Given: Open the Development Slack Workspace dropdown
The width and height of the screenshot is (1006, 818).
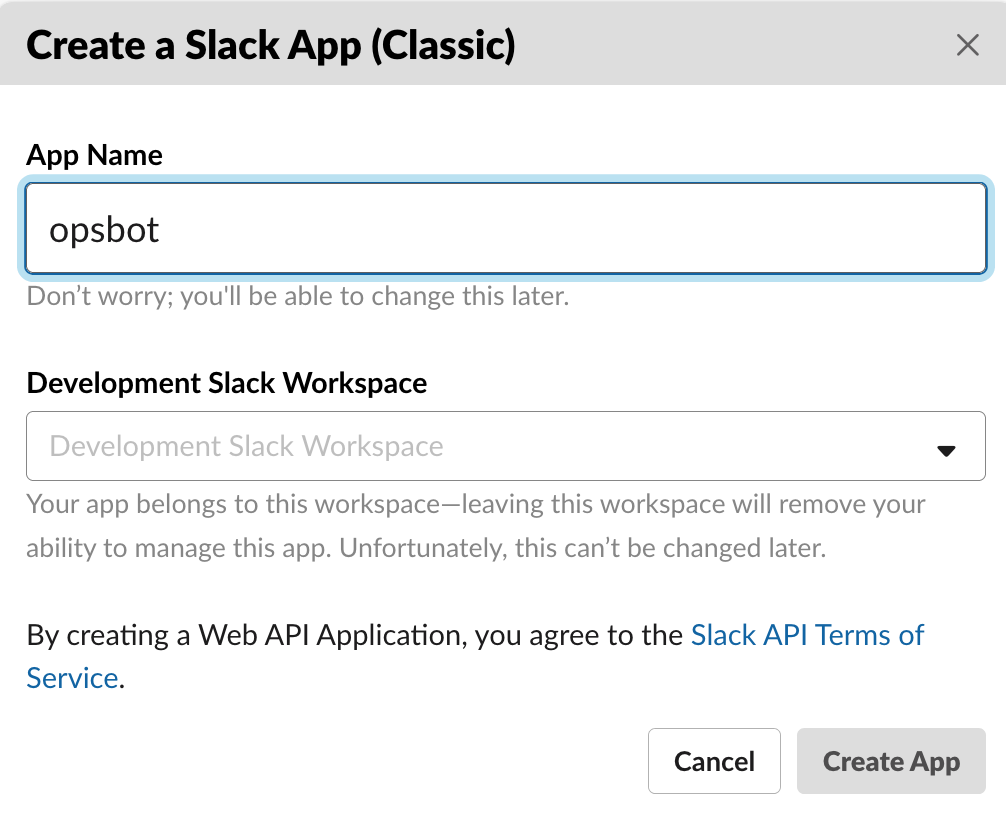Looking at the screenshot, I should (x=505, y=446).
